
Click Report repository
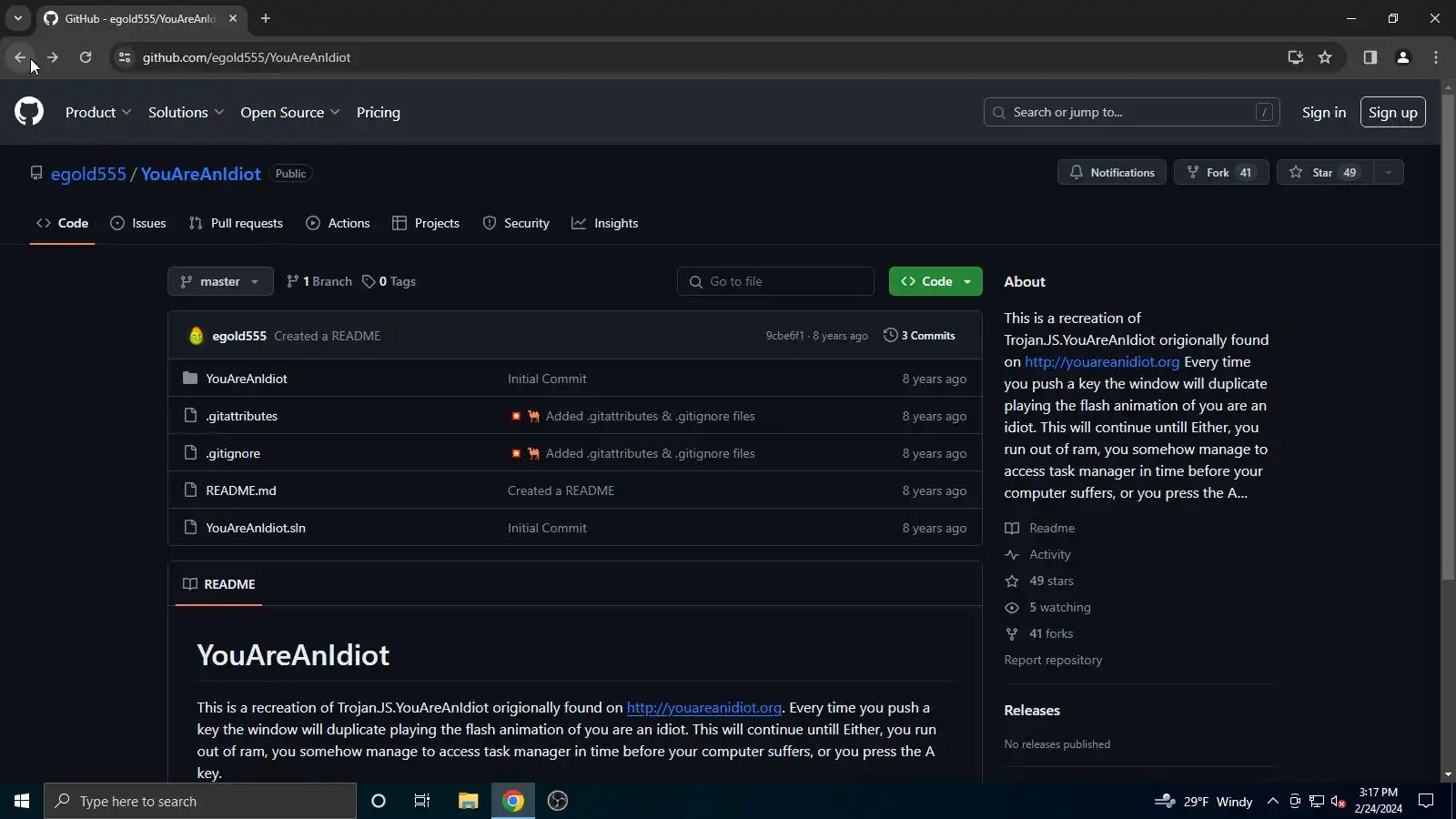point(1053,660)
